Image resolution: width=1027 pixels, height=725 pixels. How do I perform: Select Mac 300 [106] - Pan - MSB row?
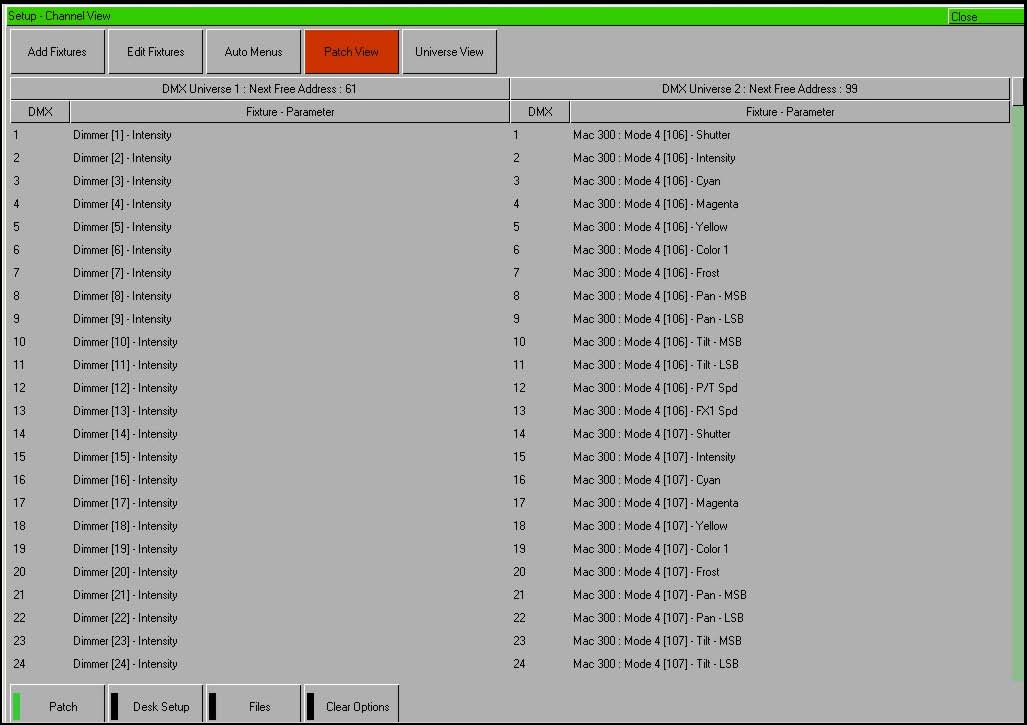click(760, 296)
